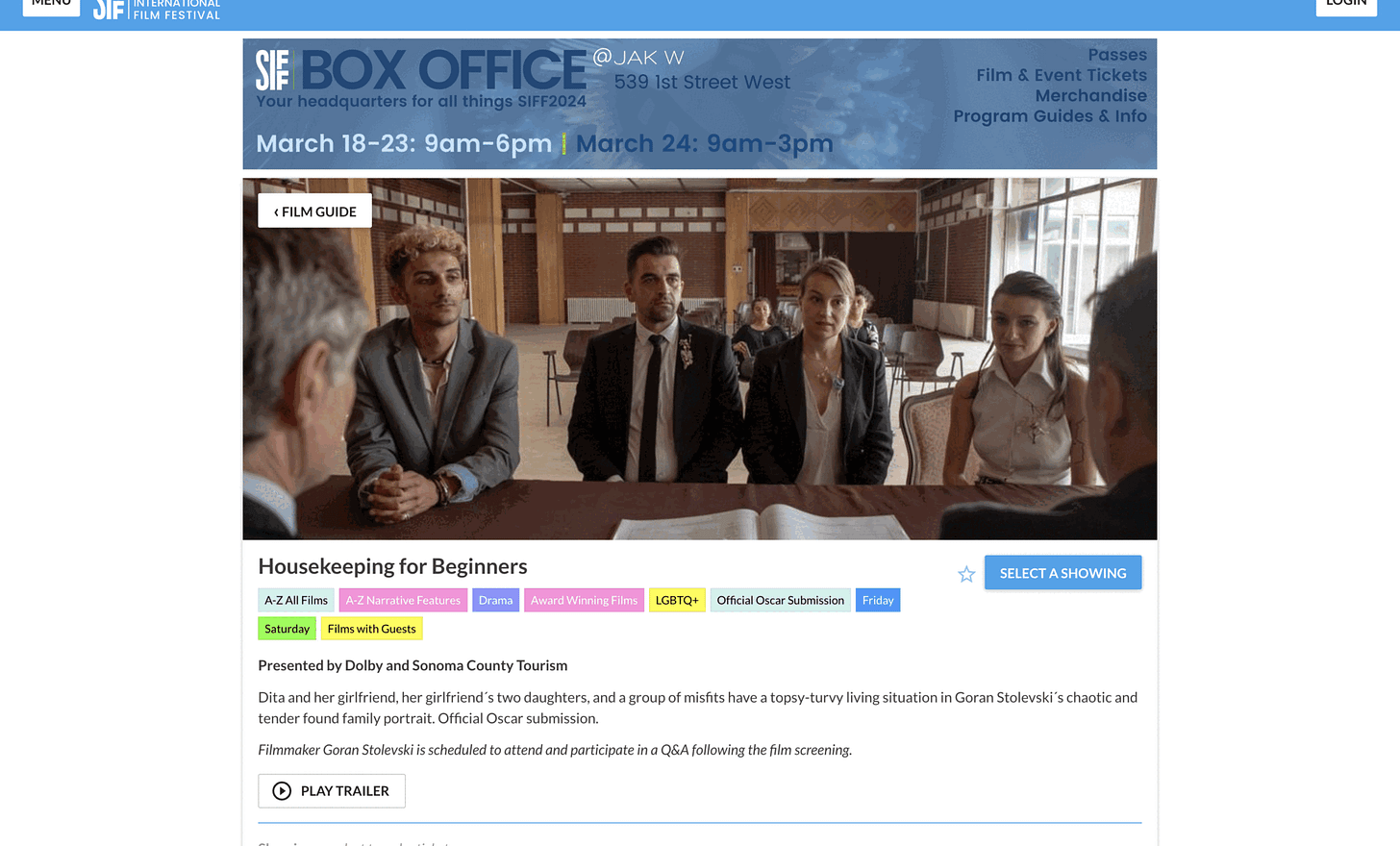The image size is (1400, 846).
Task: Select the A-Z All Films tag
Action: 296,600
